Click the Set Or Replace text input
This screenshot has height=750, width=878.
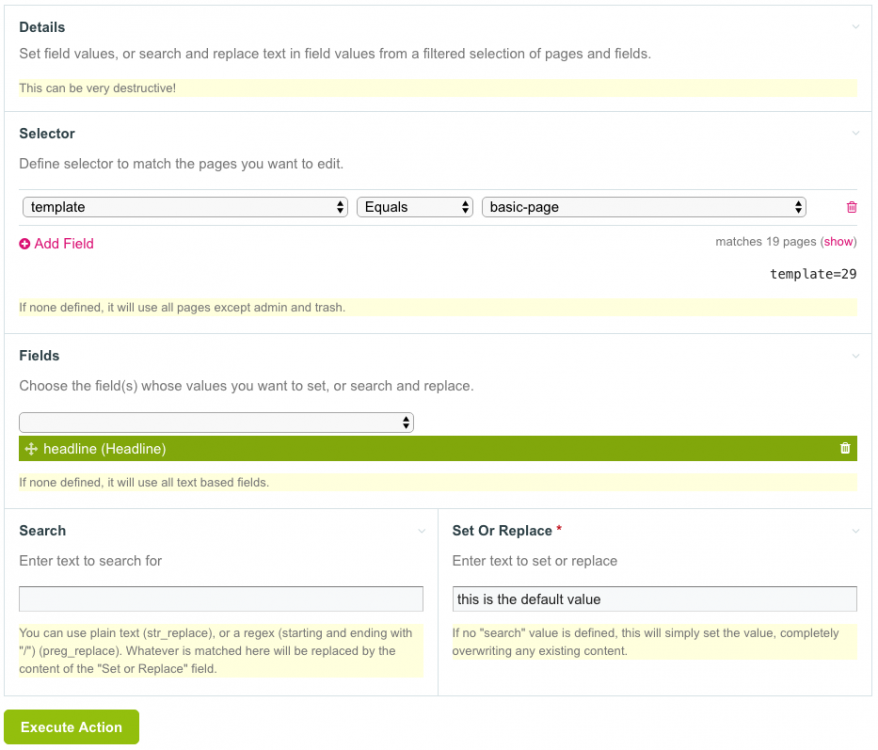pyautogui.click(x=654, y=599)
